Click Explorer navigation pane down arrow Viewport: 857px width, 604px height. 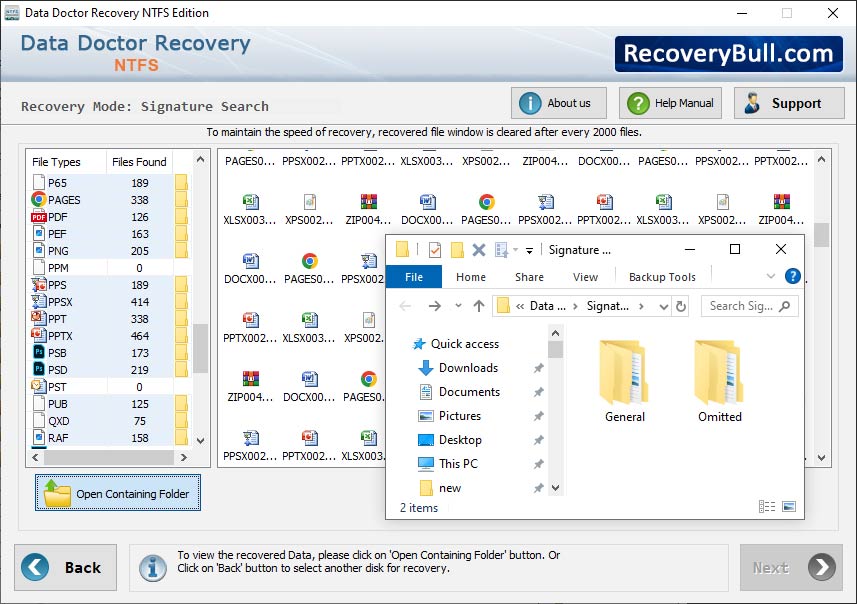coord(555,488)
